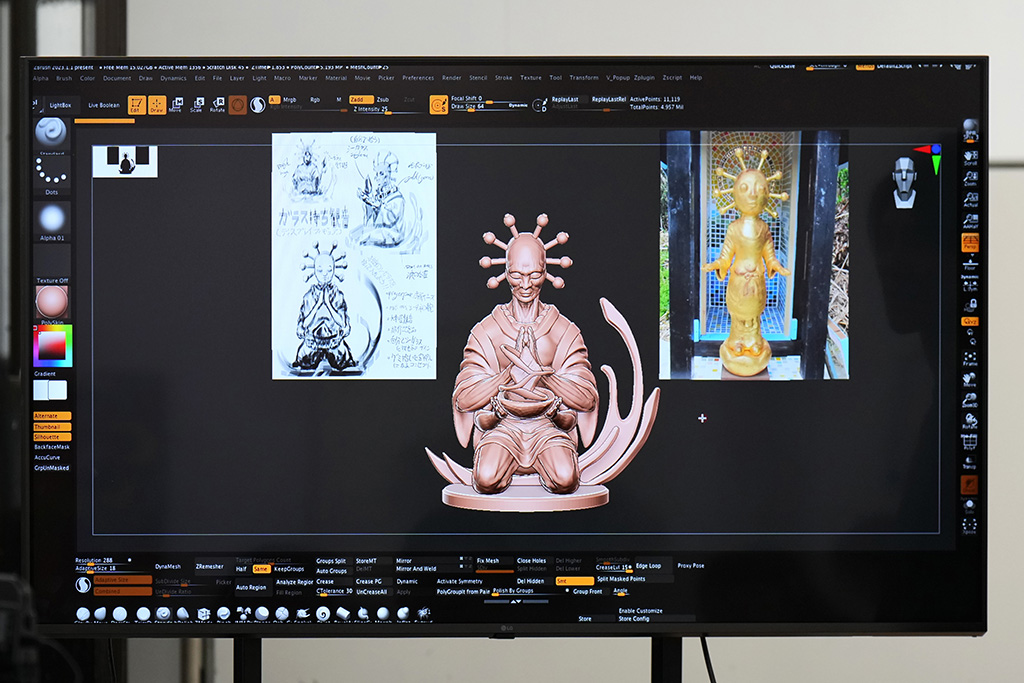The height and width of the screenshot is (683, 1024).
Task: Click the Frame mesh icon
Action: [x=970, y=358]
